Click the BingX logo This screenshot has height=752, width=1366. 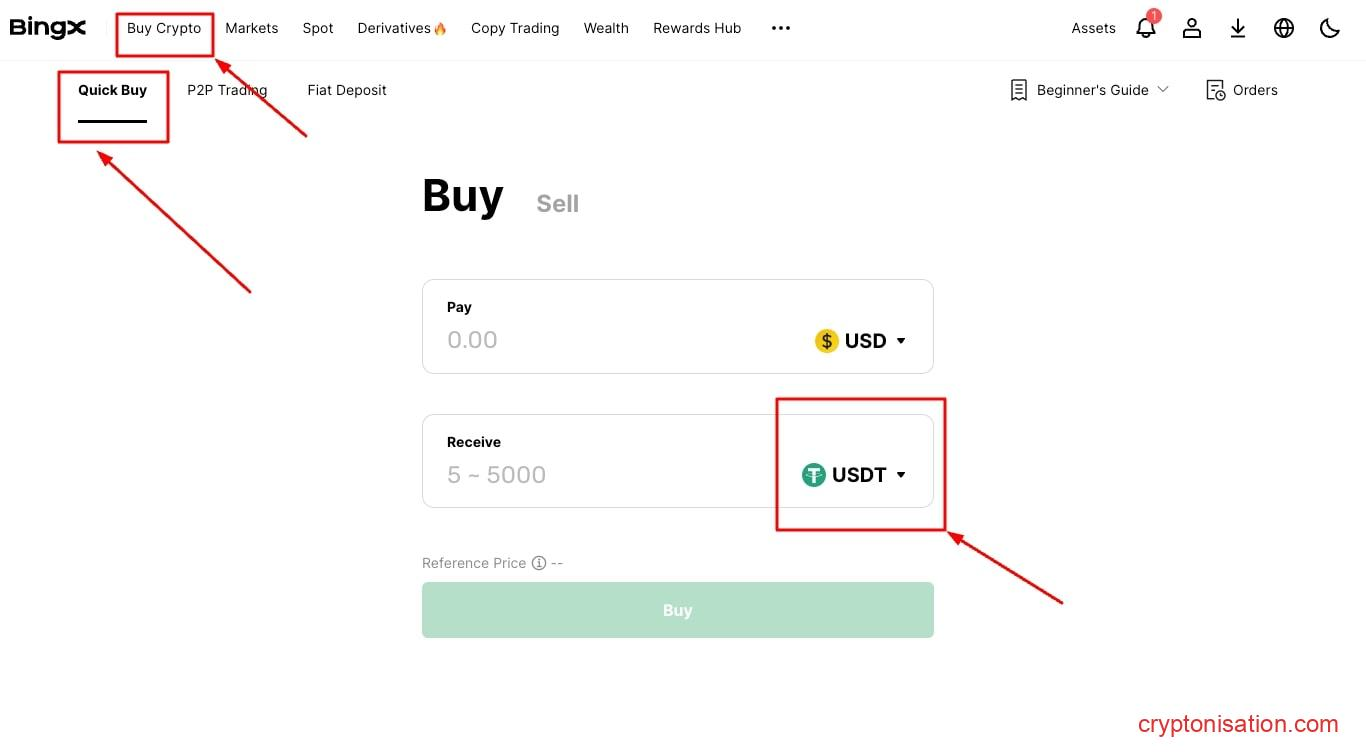click(47, 27)
